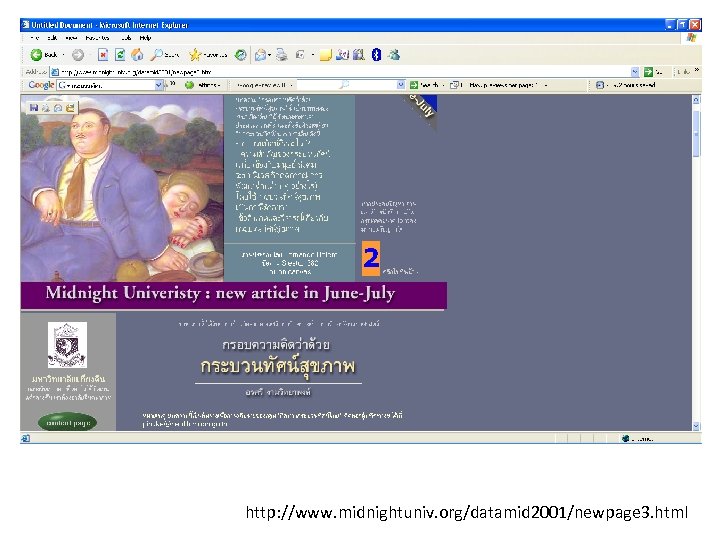
Task: Click the orange number 2 page link
Action: click(371, 258)
